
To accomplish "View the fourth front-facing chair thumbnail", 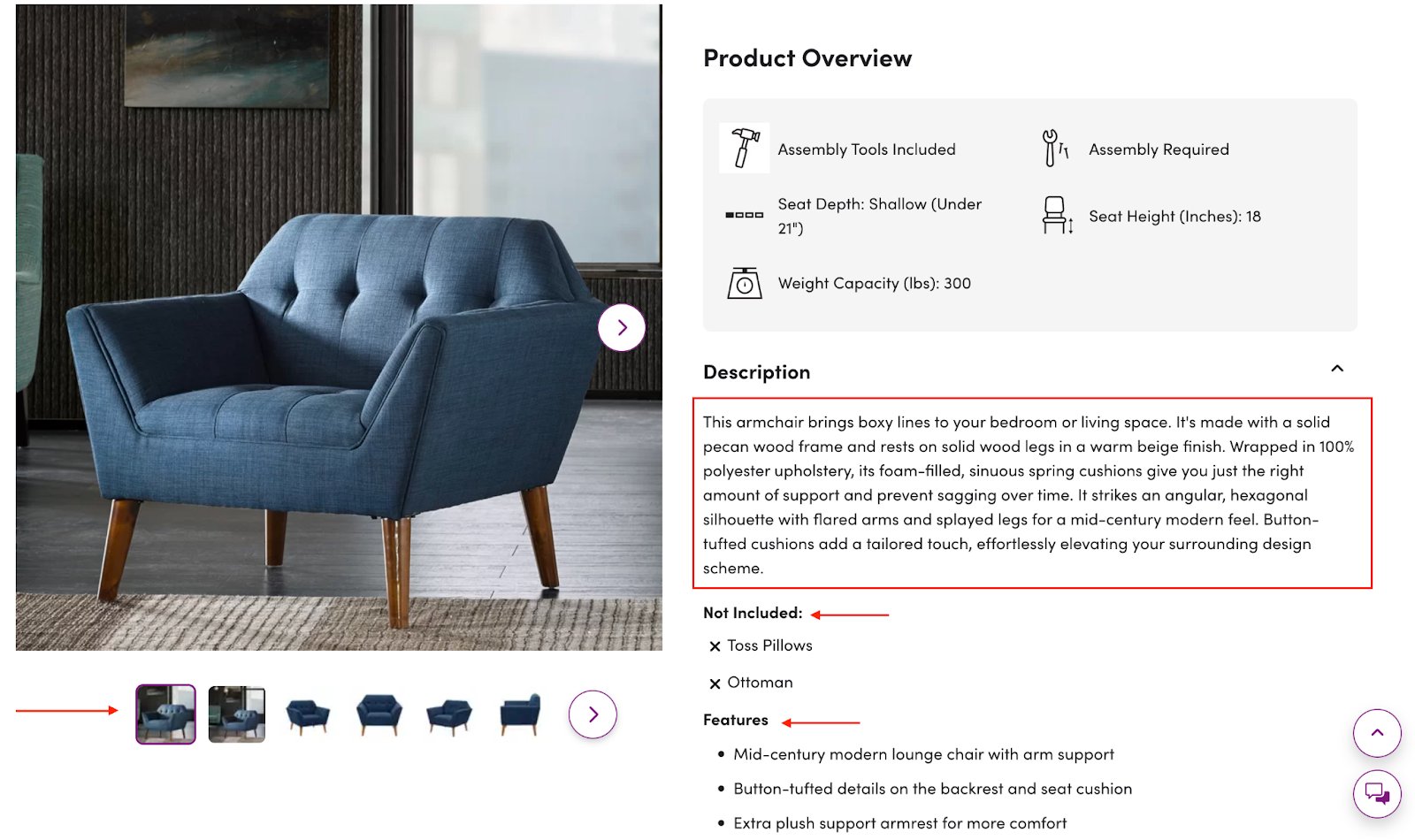I will [379, 714].
